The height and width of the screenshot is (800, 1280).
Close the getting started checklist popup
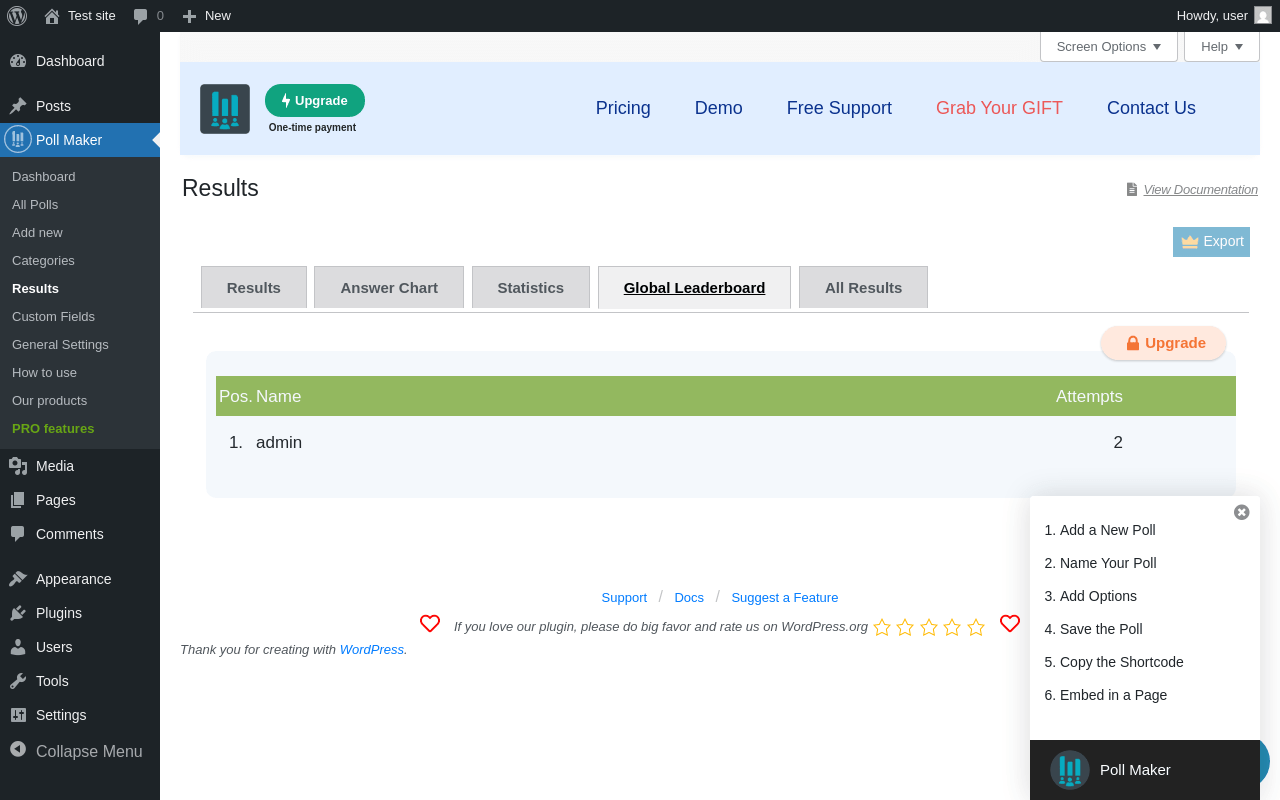coord(1242,512)
